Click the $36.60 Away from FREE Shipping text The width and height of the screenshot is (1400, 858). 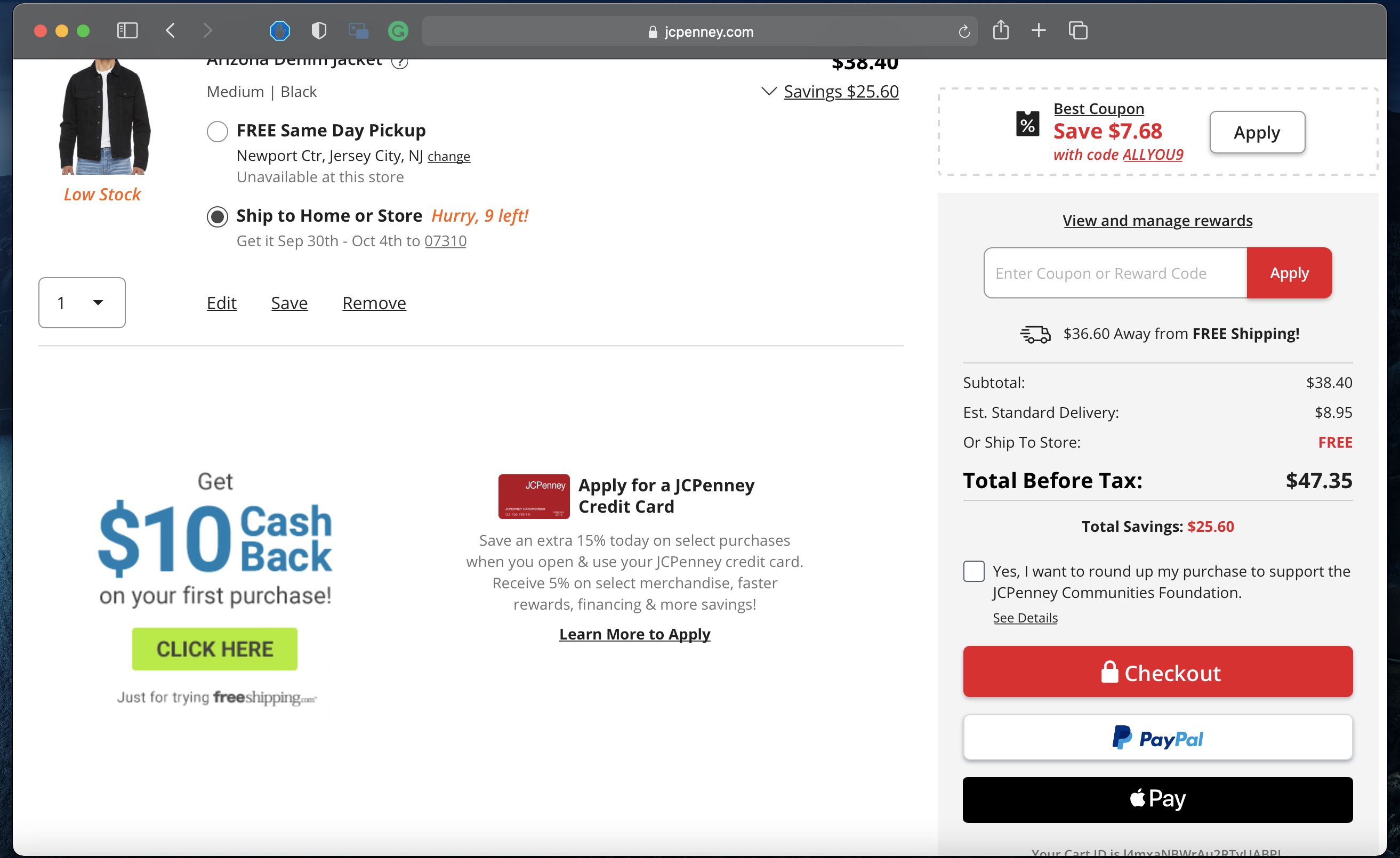[x=1181, y=333]
